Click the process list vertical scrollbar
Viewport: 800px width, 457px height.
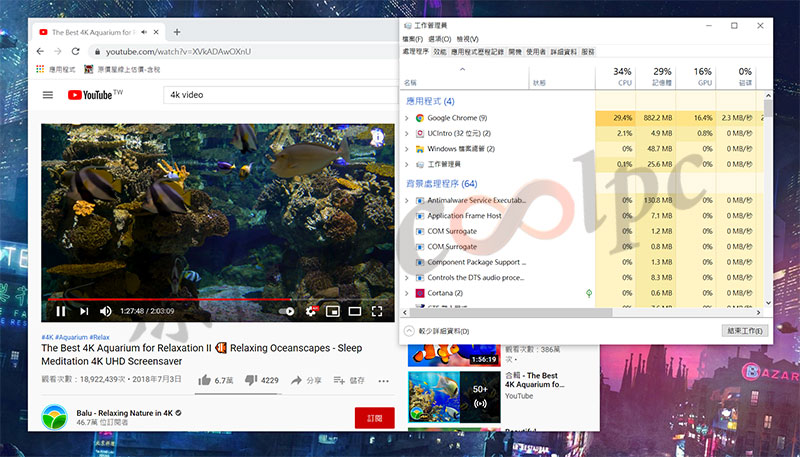click(768, 110)
